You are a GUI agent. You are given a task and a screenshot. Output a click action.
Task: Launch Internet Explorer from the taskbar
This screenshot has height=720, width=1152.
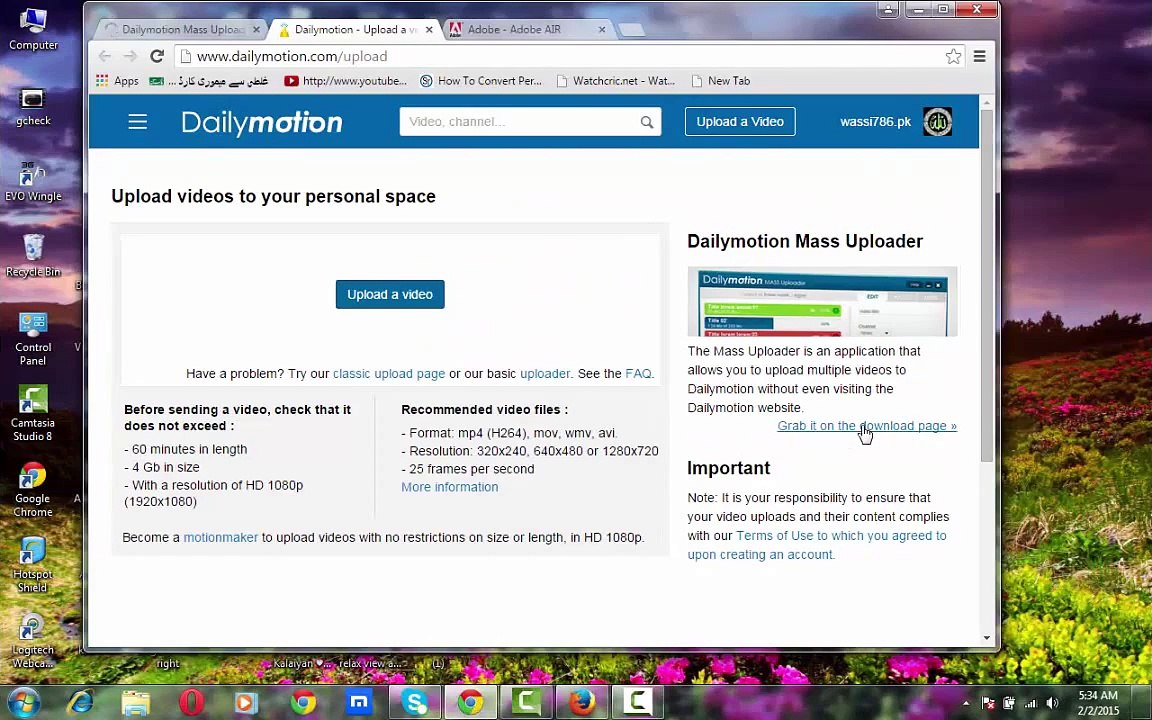tap(80, 703)
